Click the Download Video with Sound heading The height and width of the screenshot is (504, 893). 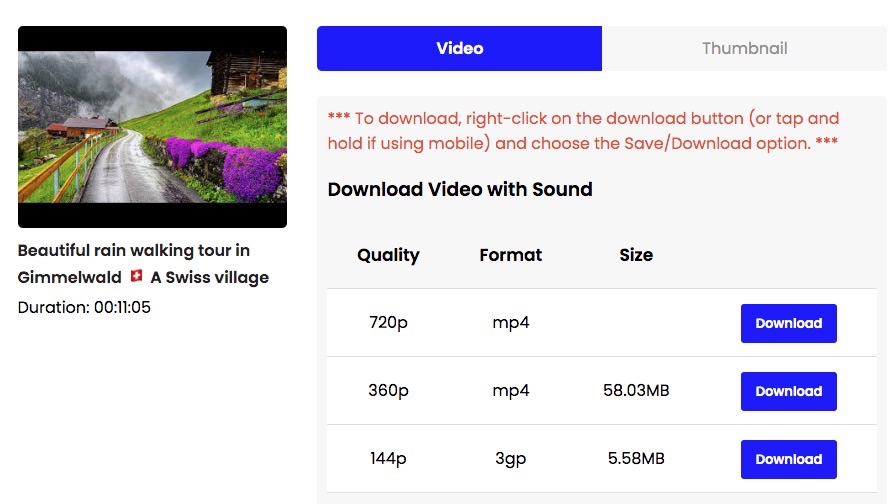460,189
